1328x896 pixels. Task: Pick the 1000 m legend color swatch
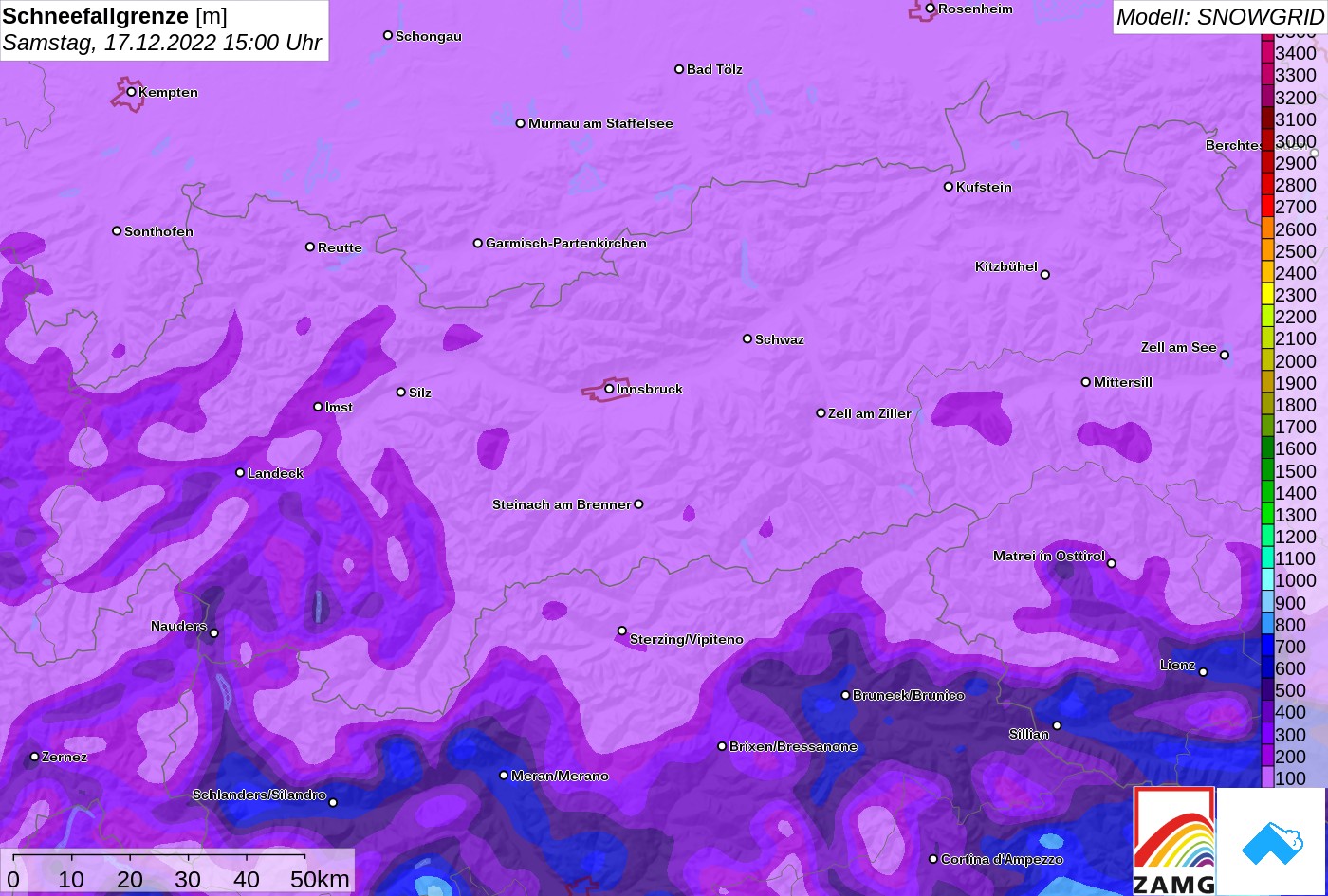(1267, 580)
